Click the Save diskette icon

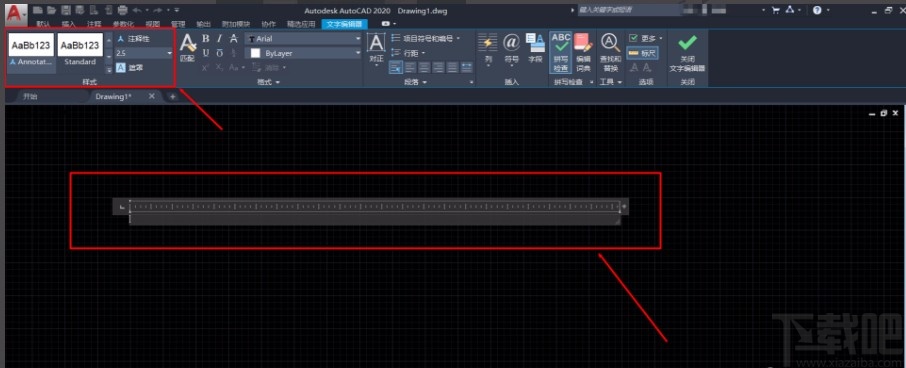click(x=65, y=10)
